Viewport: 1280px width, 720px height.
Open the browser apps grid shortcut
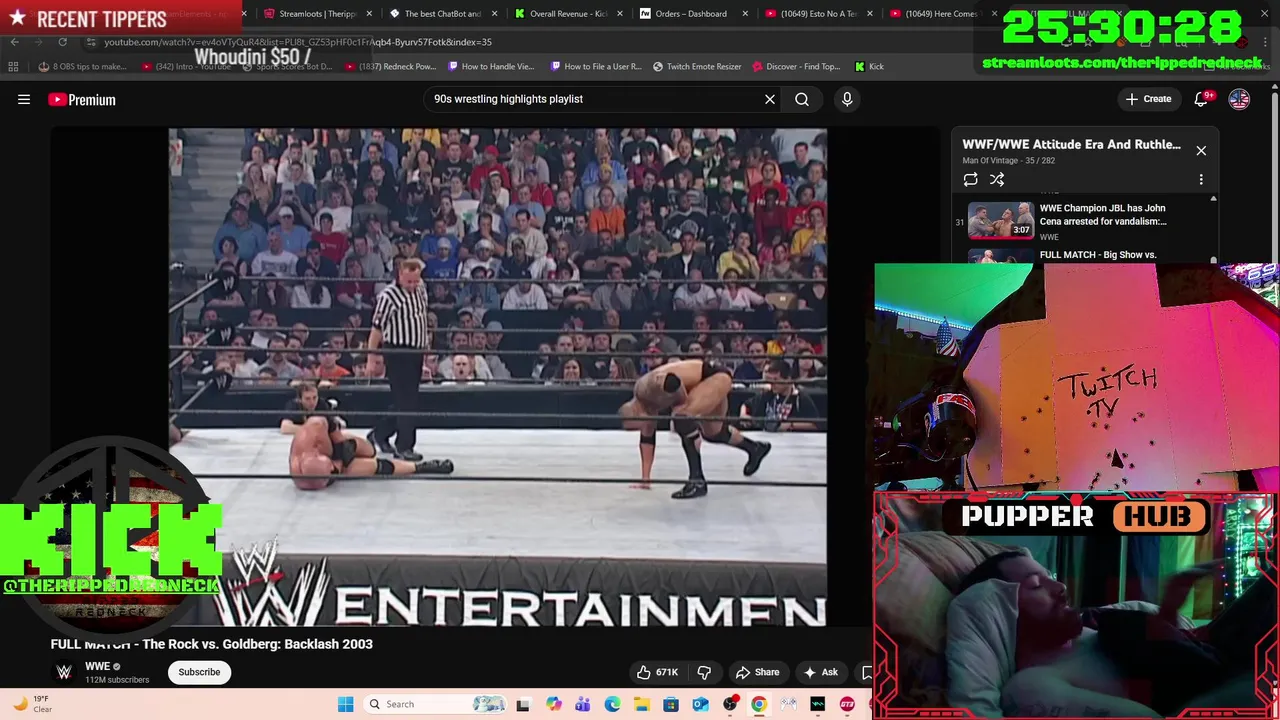13,66
